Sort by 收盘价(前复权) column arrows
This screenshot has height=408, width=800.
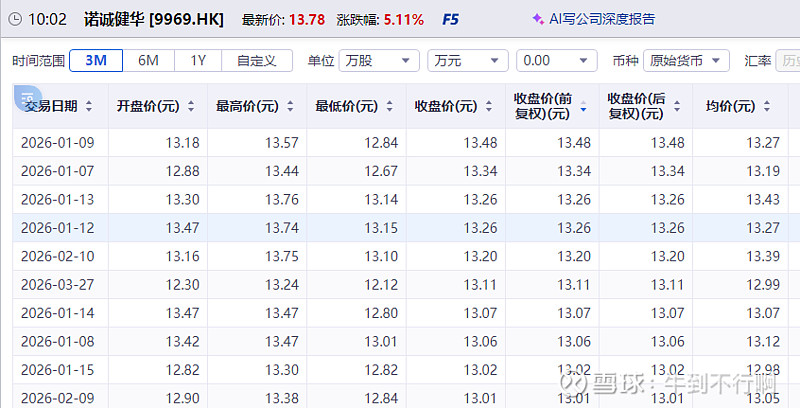pyautogui.click(x=583, y=106)
